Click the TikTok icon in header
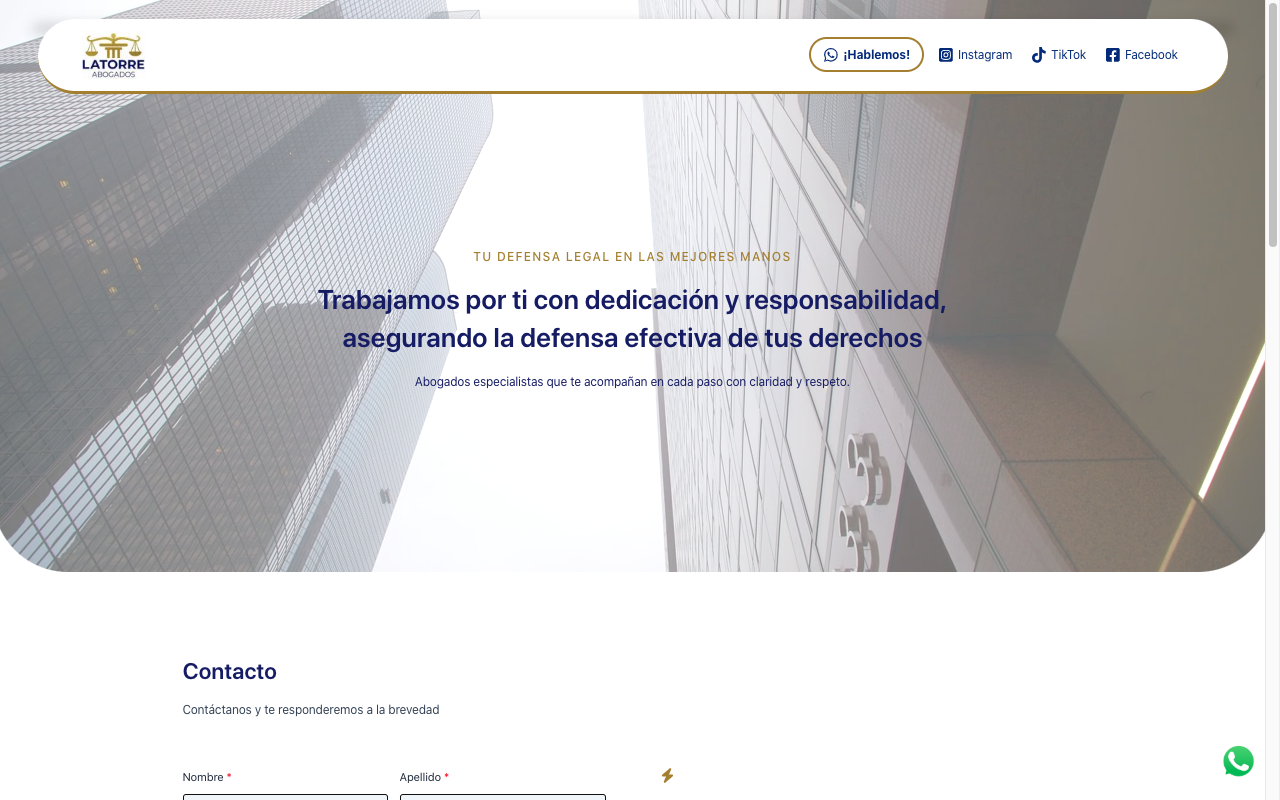Image resolution: width=1280 pixels, height=800 pixels. tap(1038, 55)
